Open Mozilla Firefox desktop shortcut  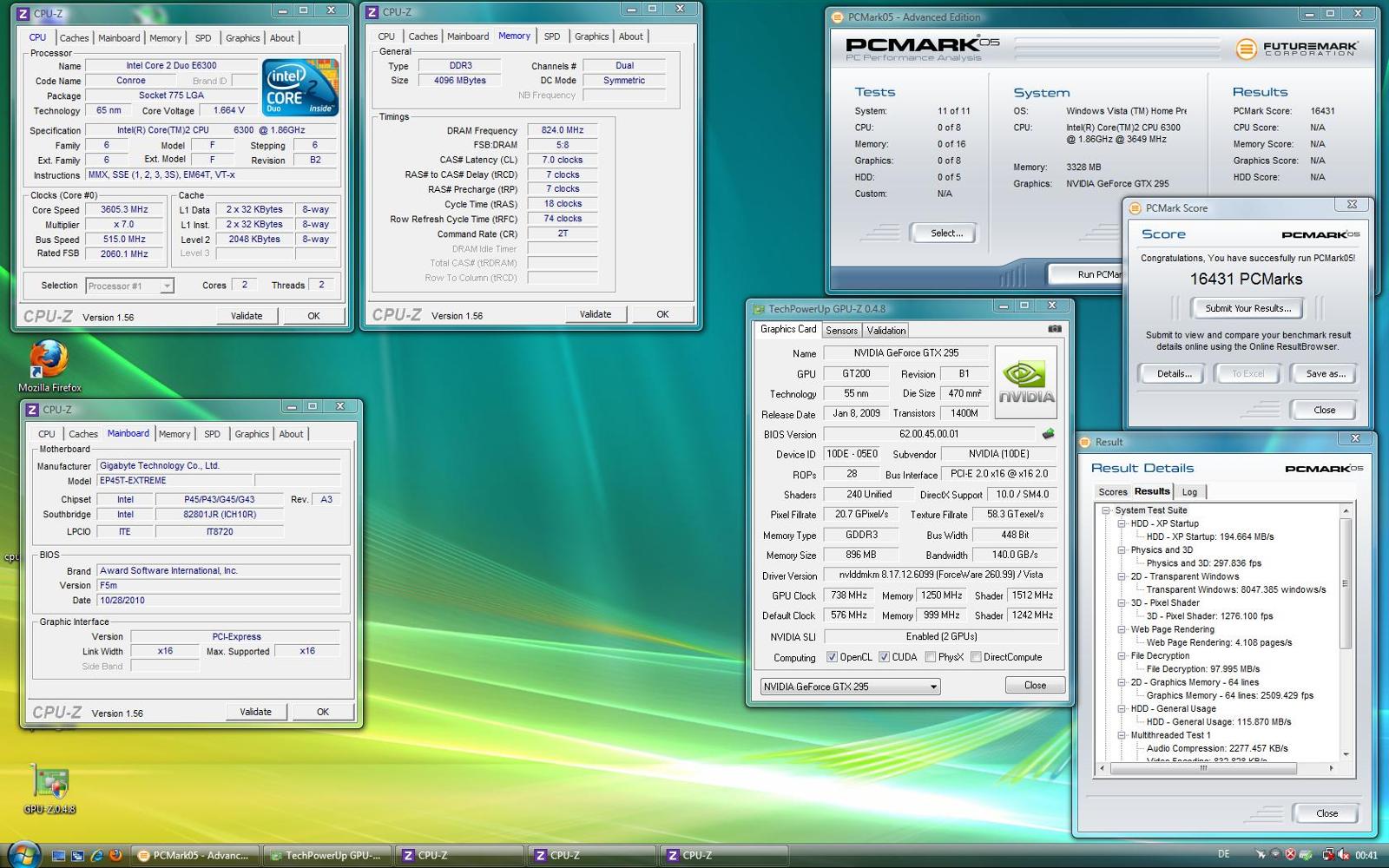tap(49, 366)
